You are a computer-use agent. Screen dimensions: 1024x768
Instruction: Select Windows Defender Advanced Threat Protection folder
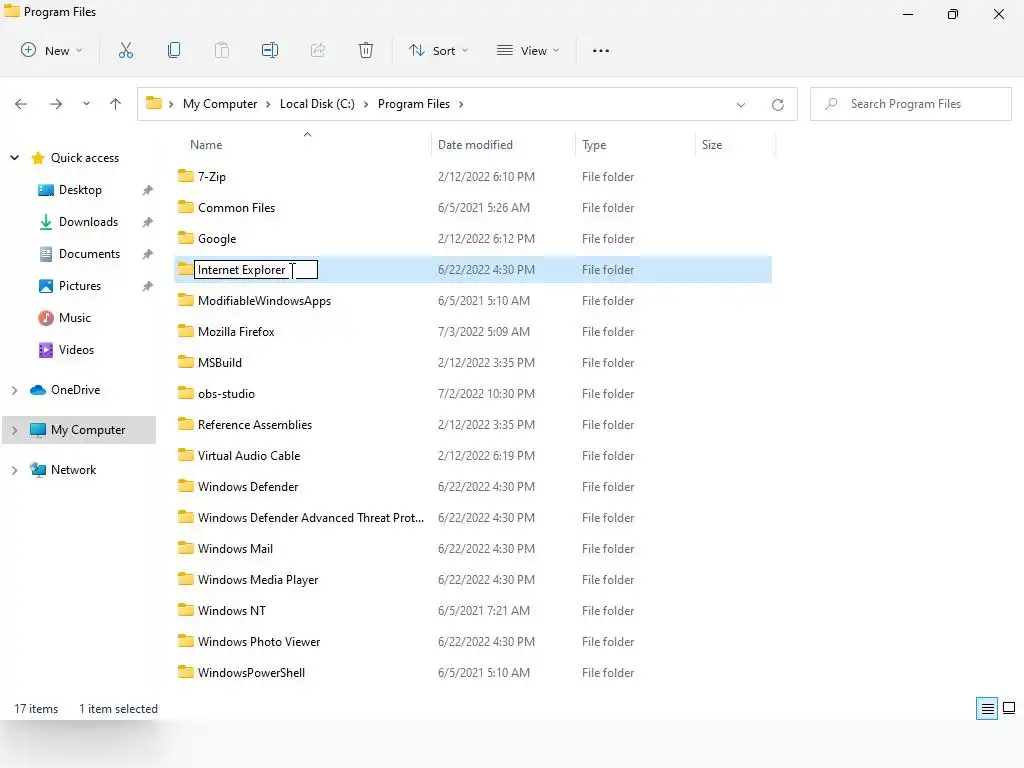311,517
